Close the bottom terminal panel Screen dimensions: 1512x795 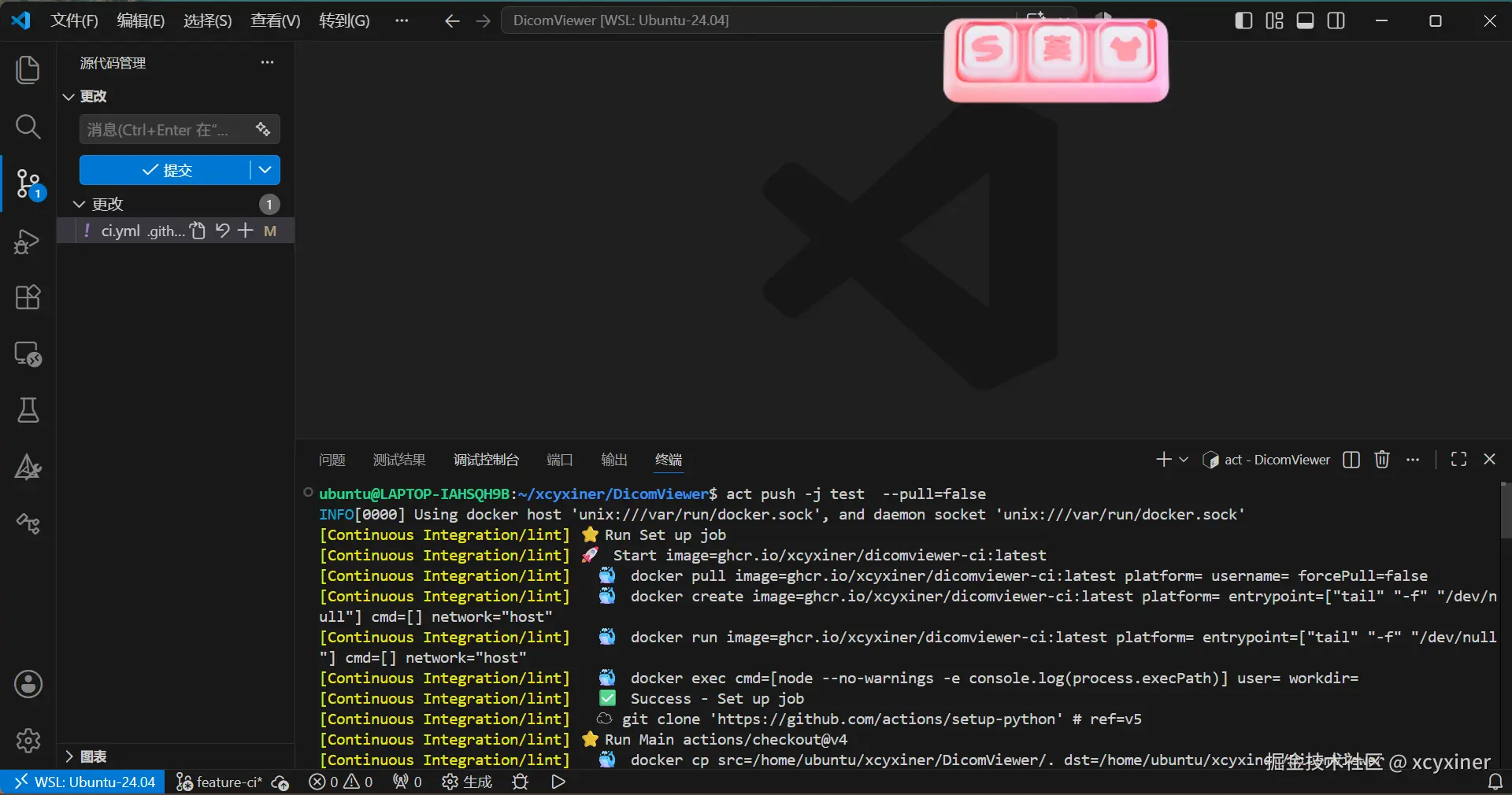1489,460
